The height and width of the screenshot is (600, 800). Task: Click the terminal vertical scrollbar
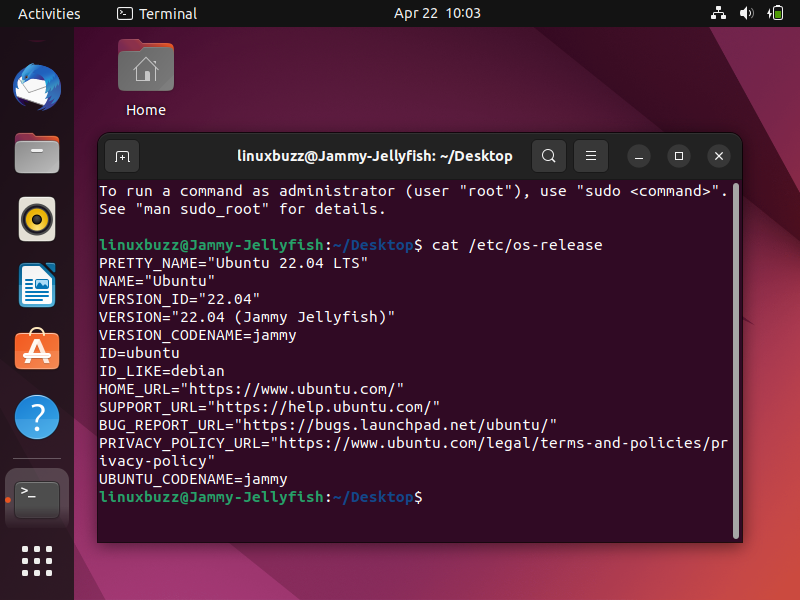(x=736, y=360)
